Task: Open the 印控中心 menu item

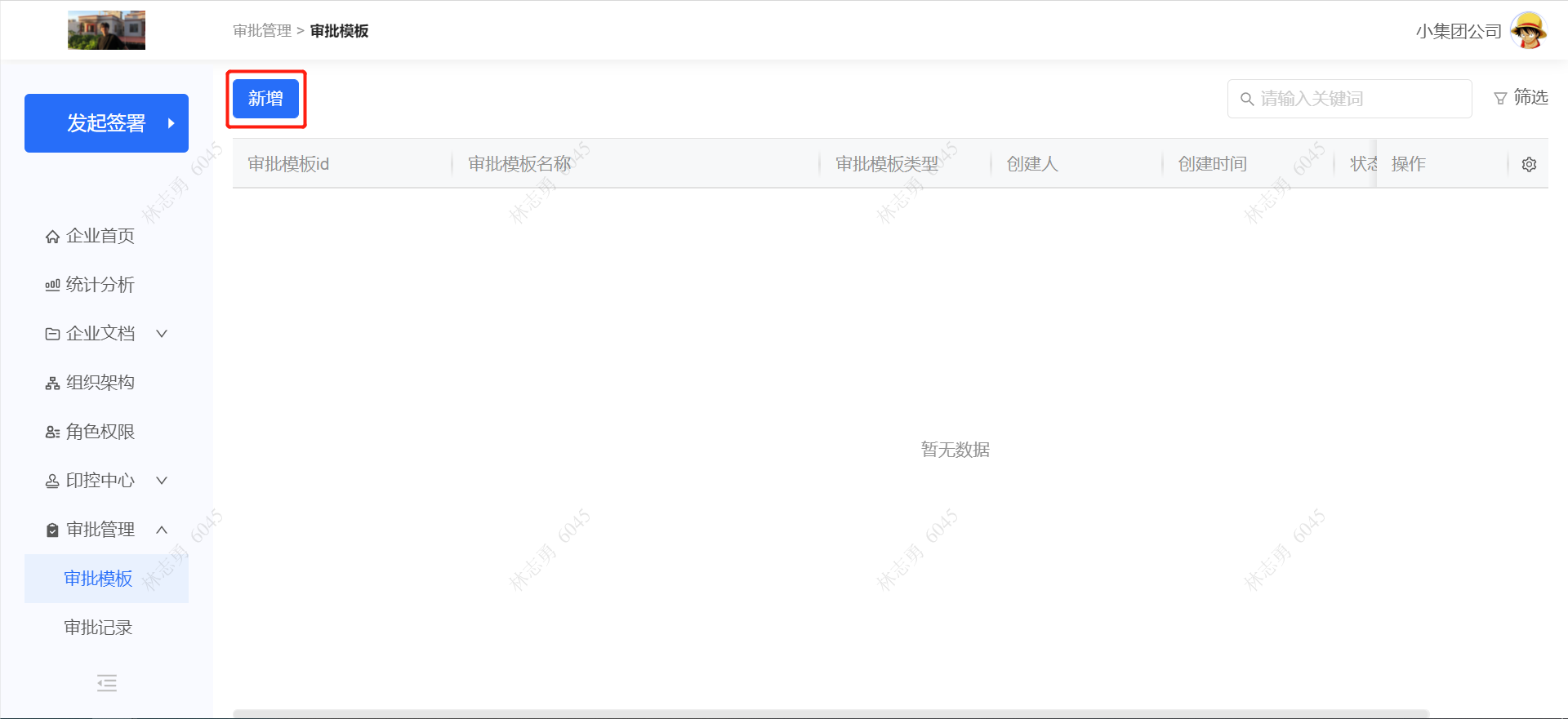Action: (100, 481)
